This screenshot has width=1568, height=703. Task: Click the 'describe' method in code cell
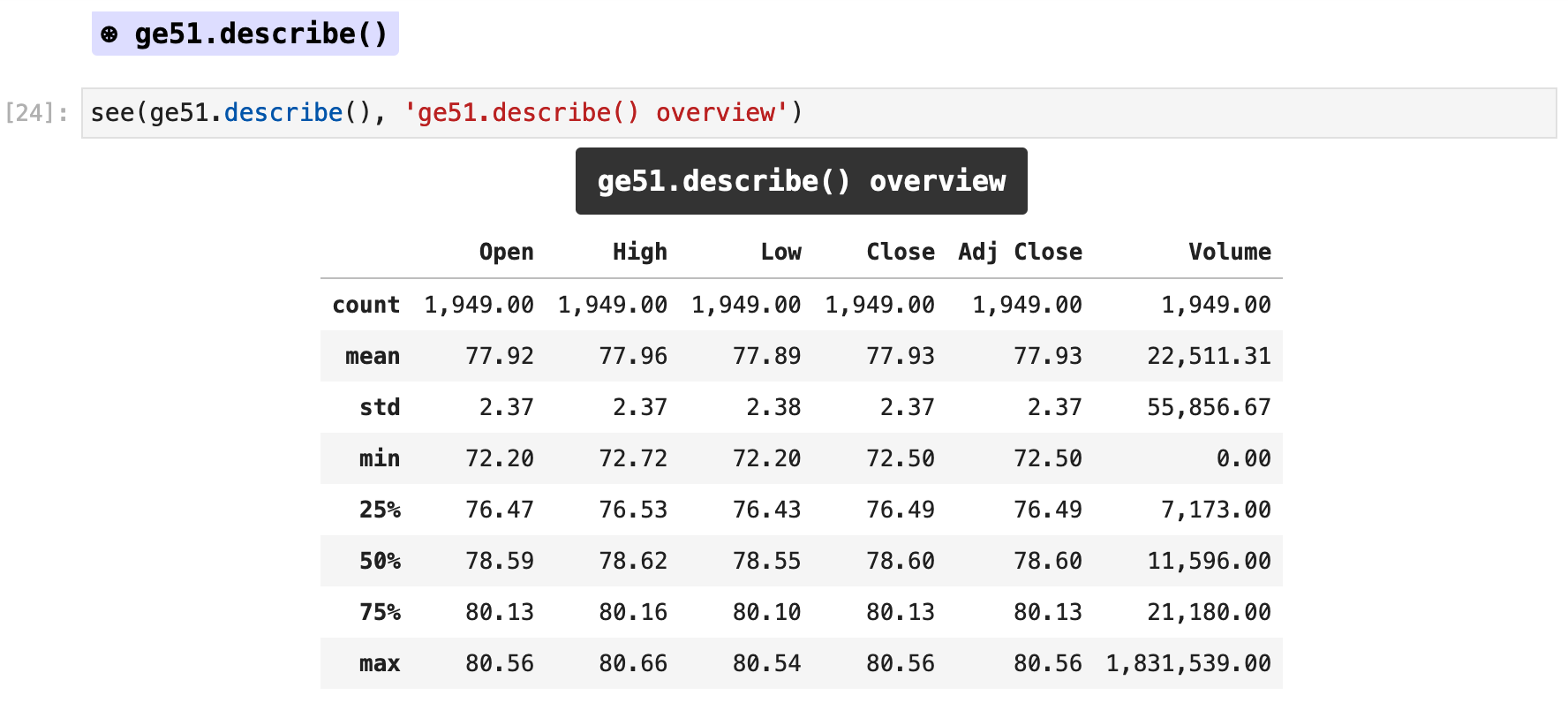[x=283, y=113]
